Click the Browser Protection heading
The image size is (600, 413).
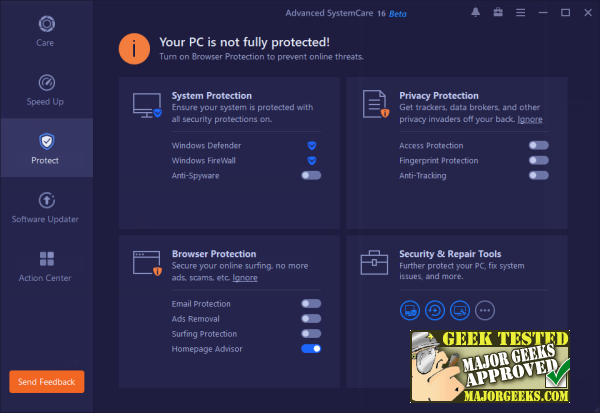214,254
